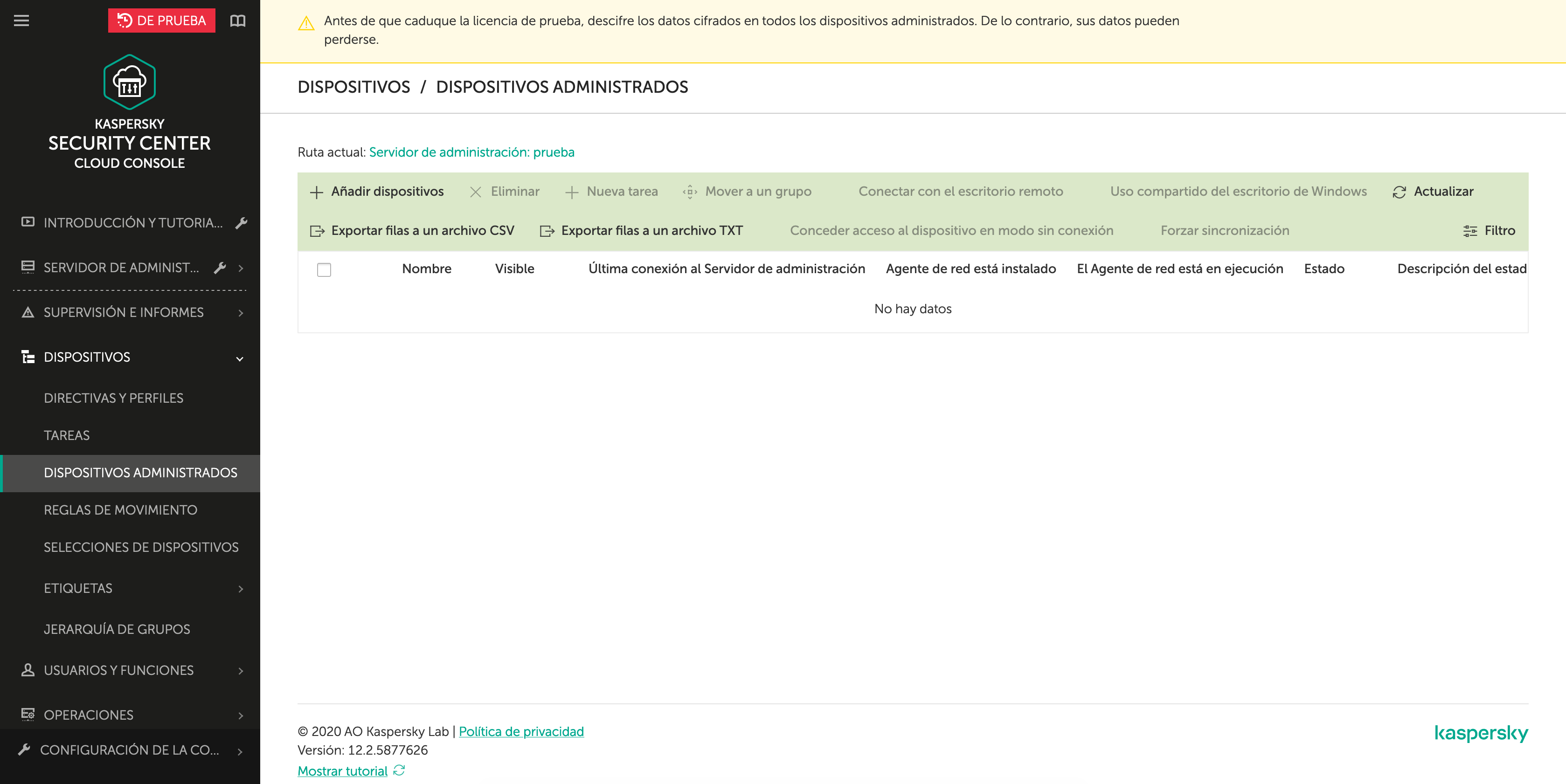Click the Servidor de administ wrench icon
The height and width of the screenshot is (784, 1566).
click(220, 268)
